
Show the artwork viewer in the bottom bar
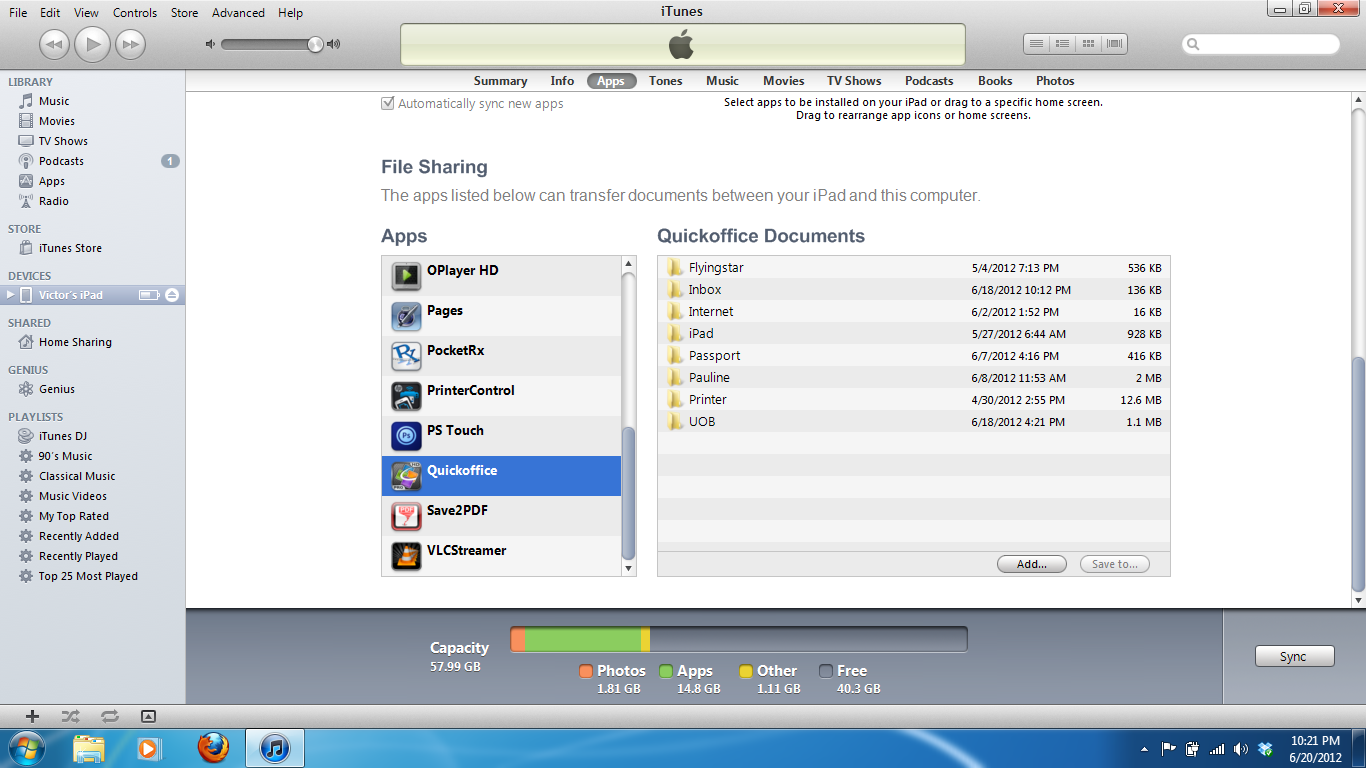[x=148, y=716]
